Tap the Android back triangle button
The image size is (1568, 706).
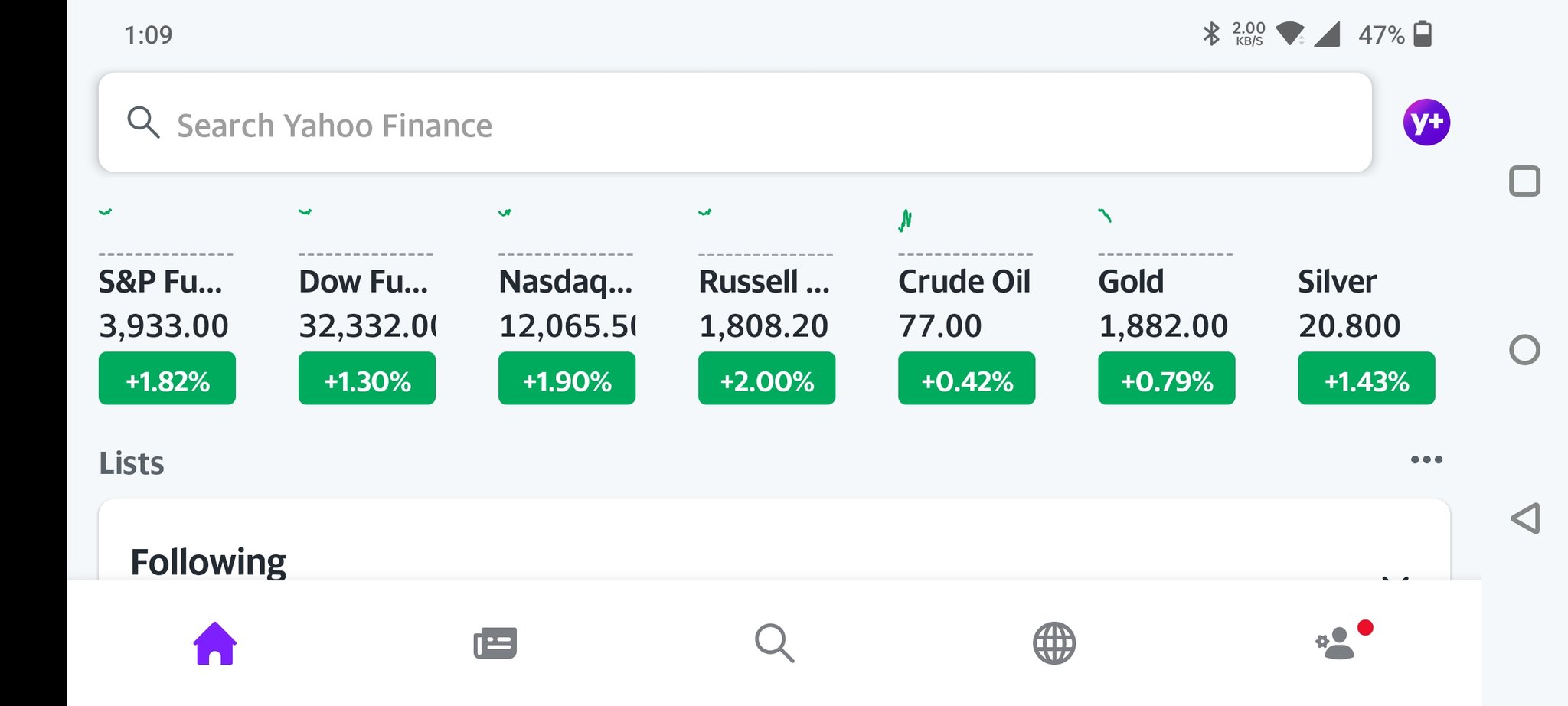[1525, 518]
